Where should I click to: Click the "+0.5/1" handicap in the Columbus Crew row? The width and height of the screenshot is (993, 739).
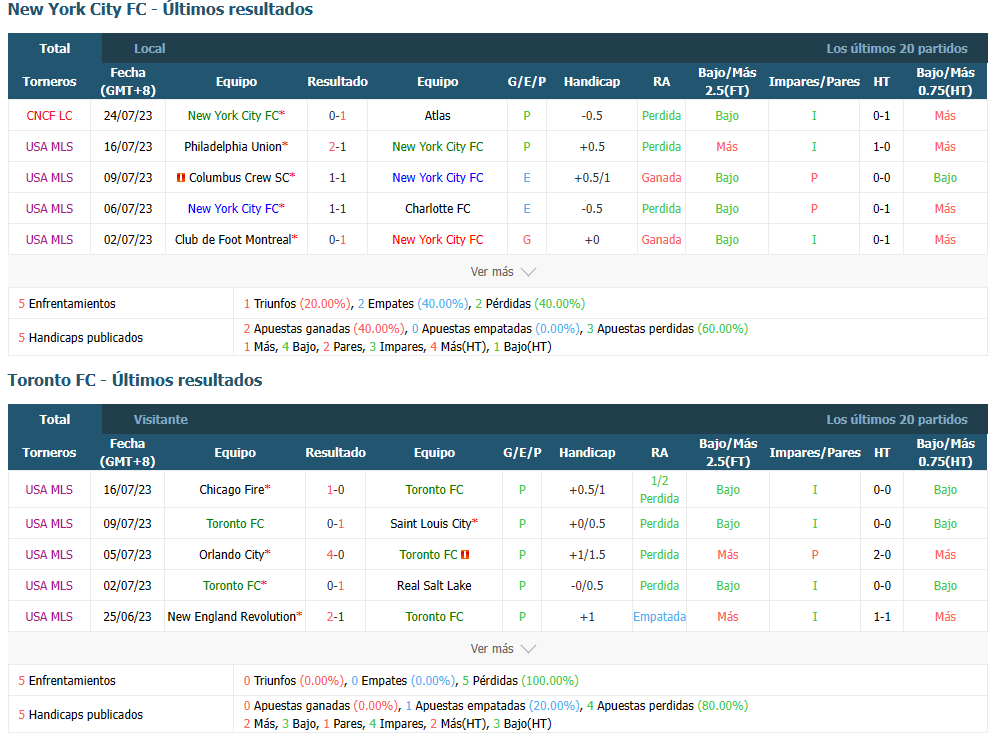(592, 178)
